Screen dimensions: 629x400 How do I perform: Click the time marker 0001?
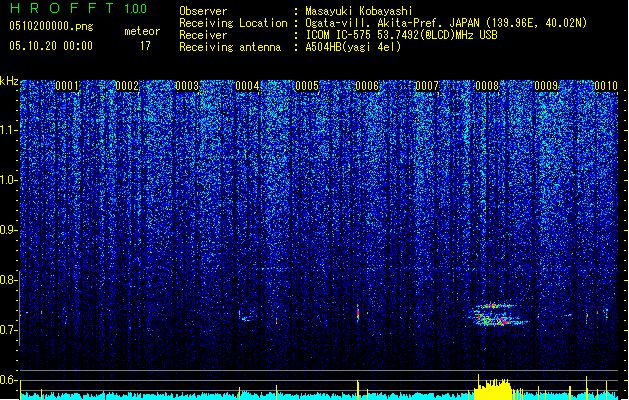(67, 86)
